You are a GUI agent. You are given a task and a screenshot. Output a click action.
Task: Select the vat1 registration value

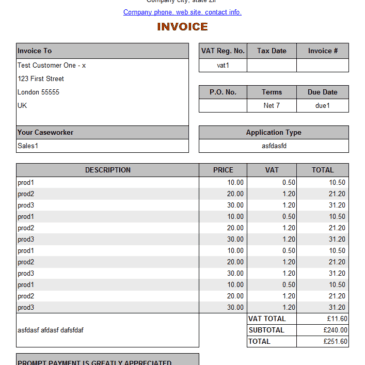click(x=223, y=65)
